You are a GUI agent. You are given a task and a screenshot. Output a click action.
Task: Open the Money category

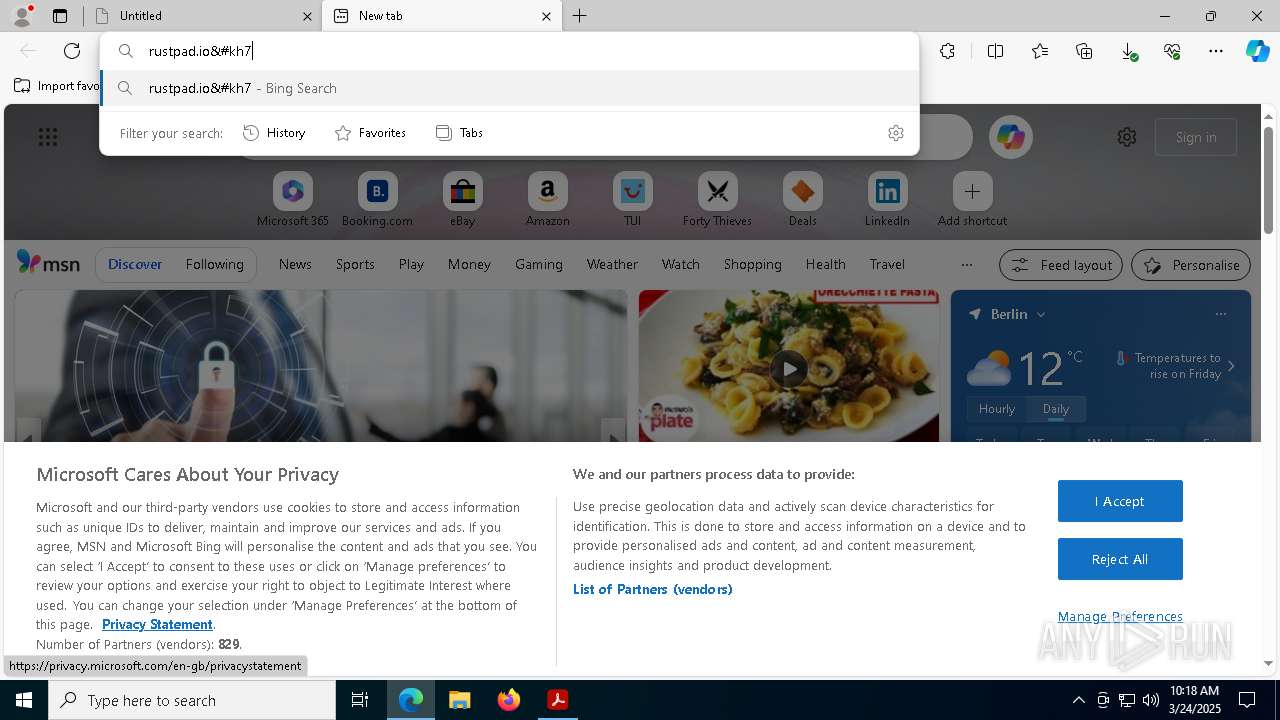[469, 264]
